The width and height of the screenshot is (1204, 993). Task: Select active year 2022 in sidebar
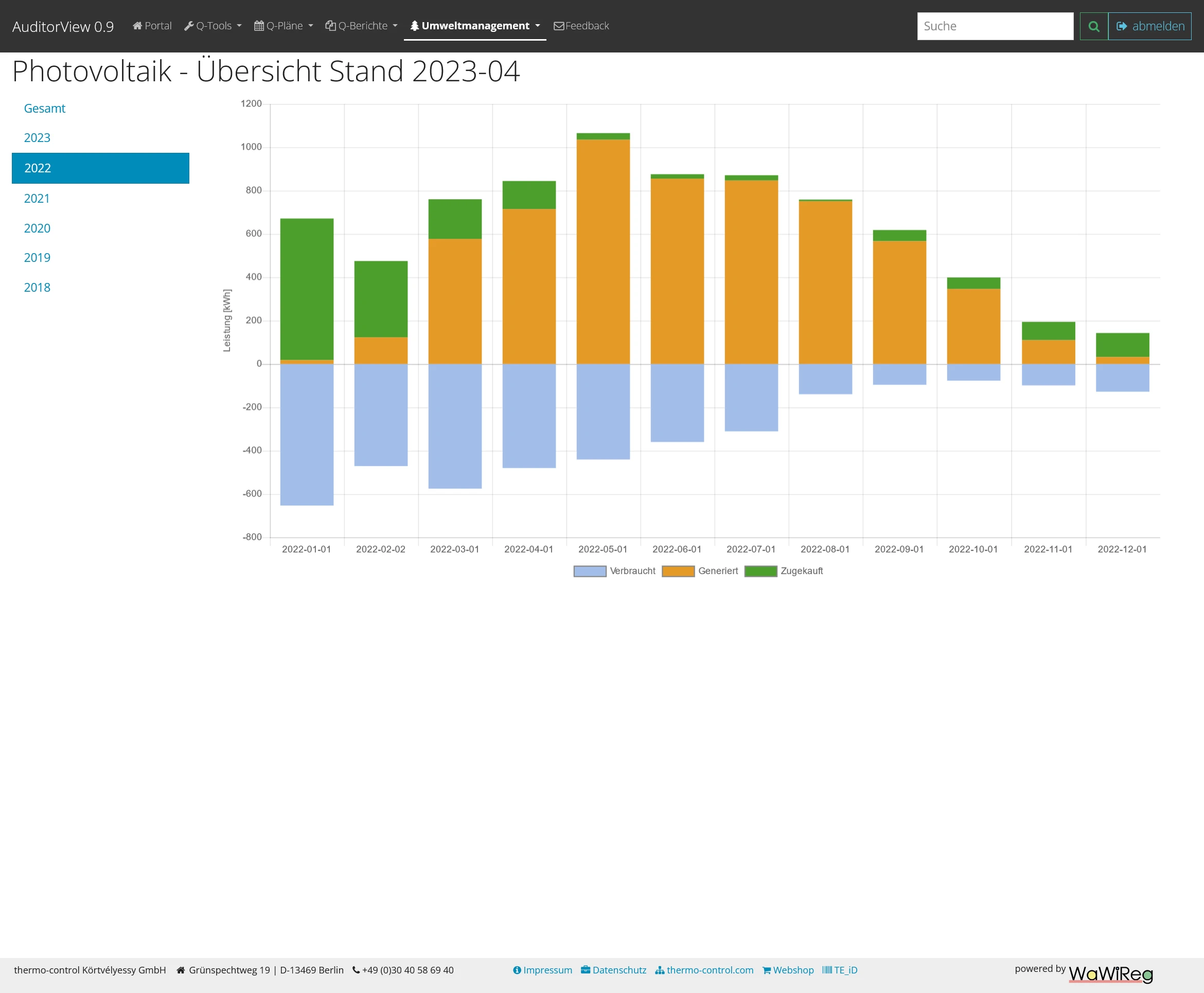click(x=101, y=168)
